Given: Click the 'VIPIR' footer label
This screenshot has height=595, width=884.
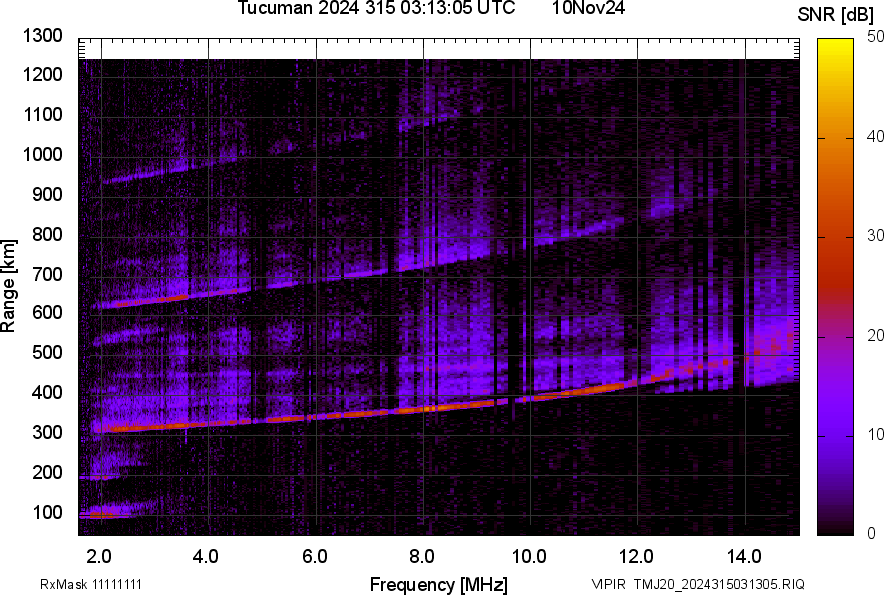Looking at the screenshot, I should point(608,584).
